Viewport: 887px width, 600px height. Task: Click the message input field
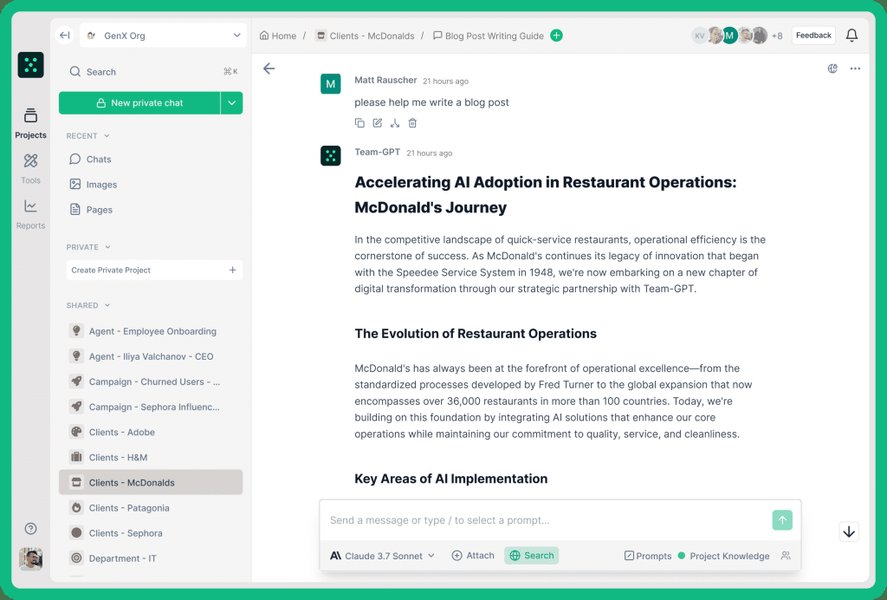tap(546, 520)
